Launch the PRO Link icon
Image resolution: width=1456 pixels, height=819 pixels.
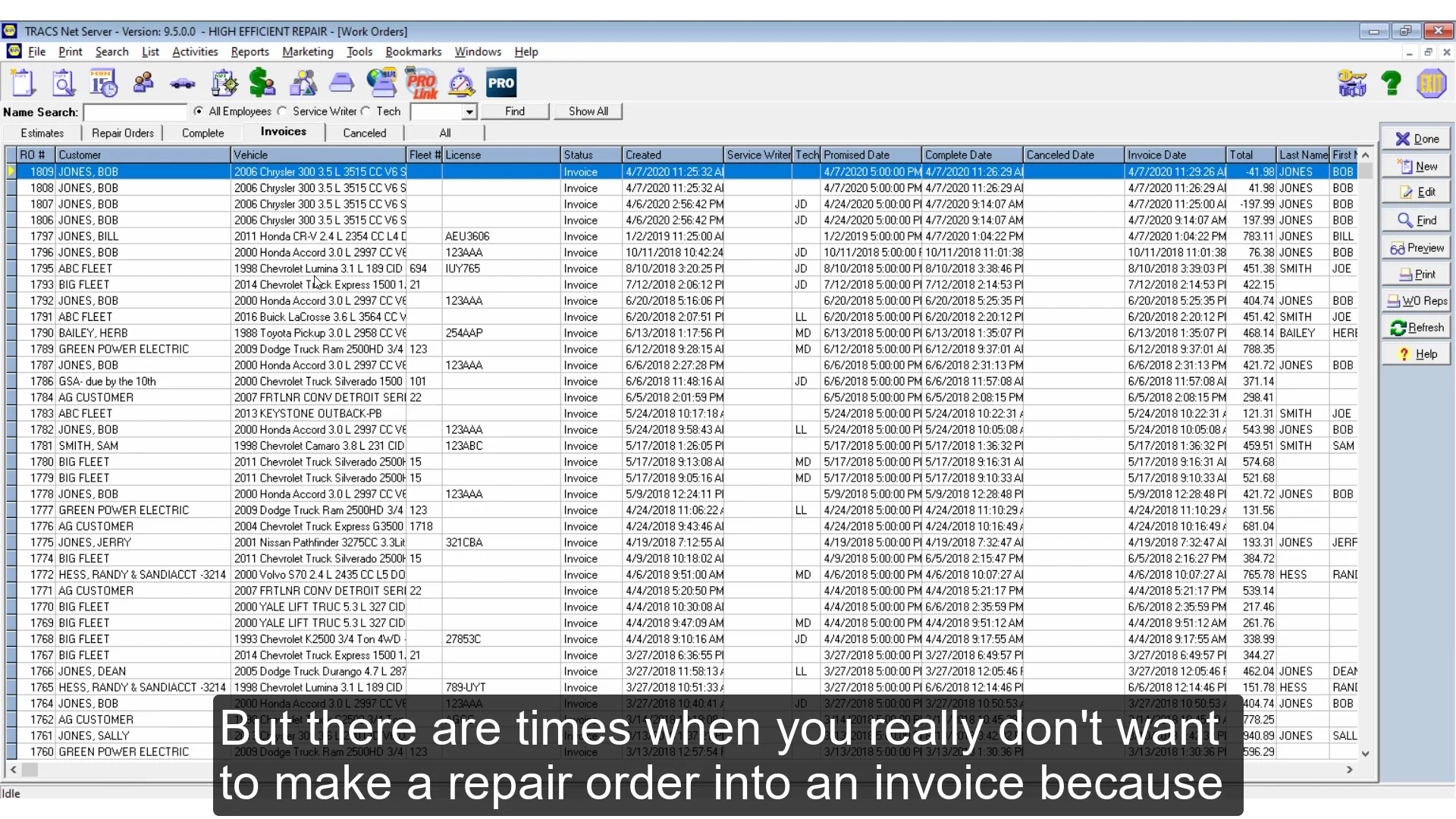point(422,83)
